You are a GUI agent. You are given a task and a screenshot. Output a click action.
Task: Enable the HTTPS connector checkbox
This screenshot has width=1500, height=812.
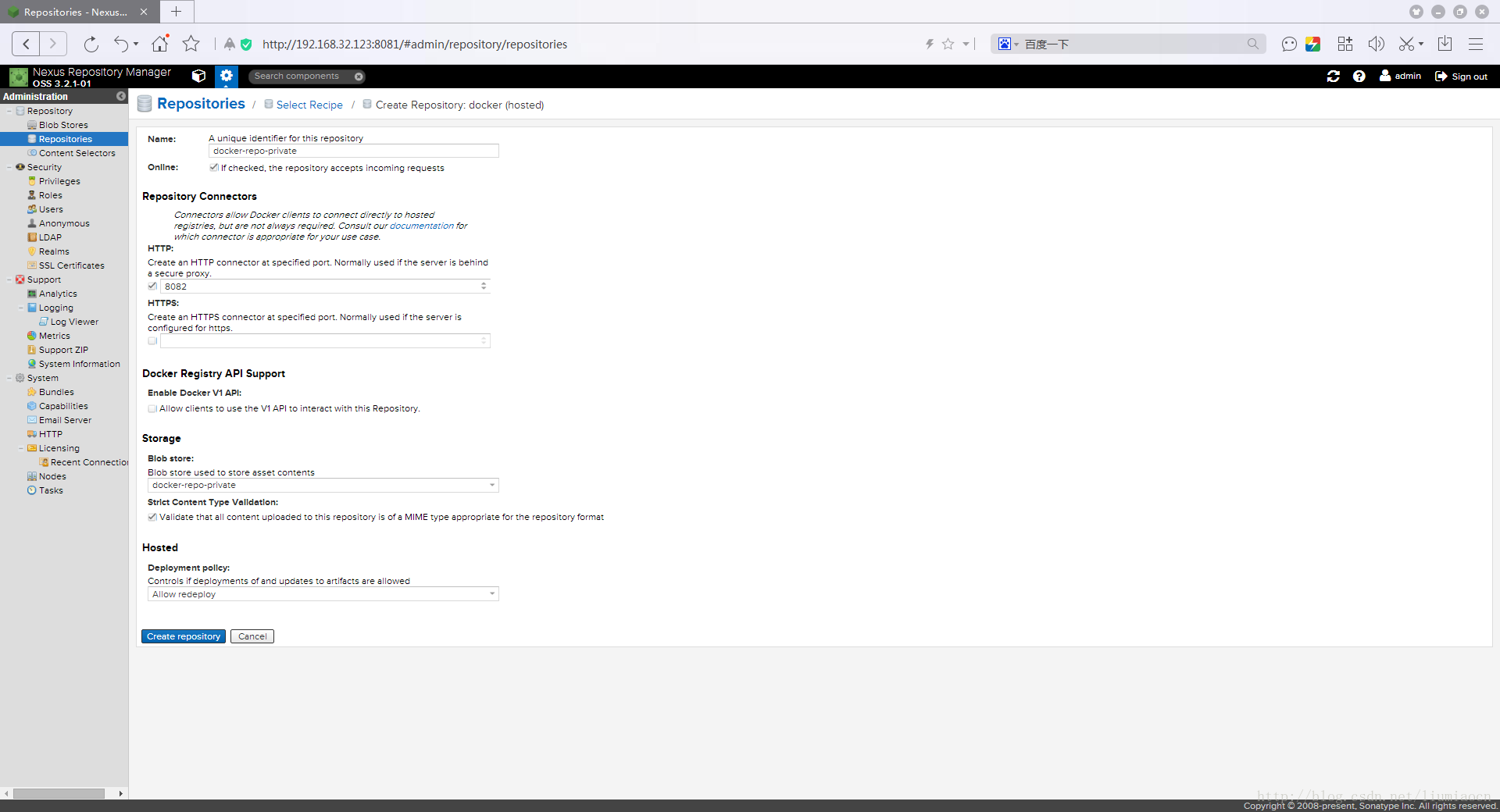152,340
